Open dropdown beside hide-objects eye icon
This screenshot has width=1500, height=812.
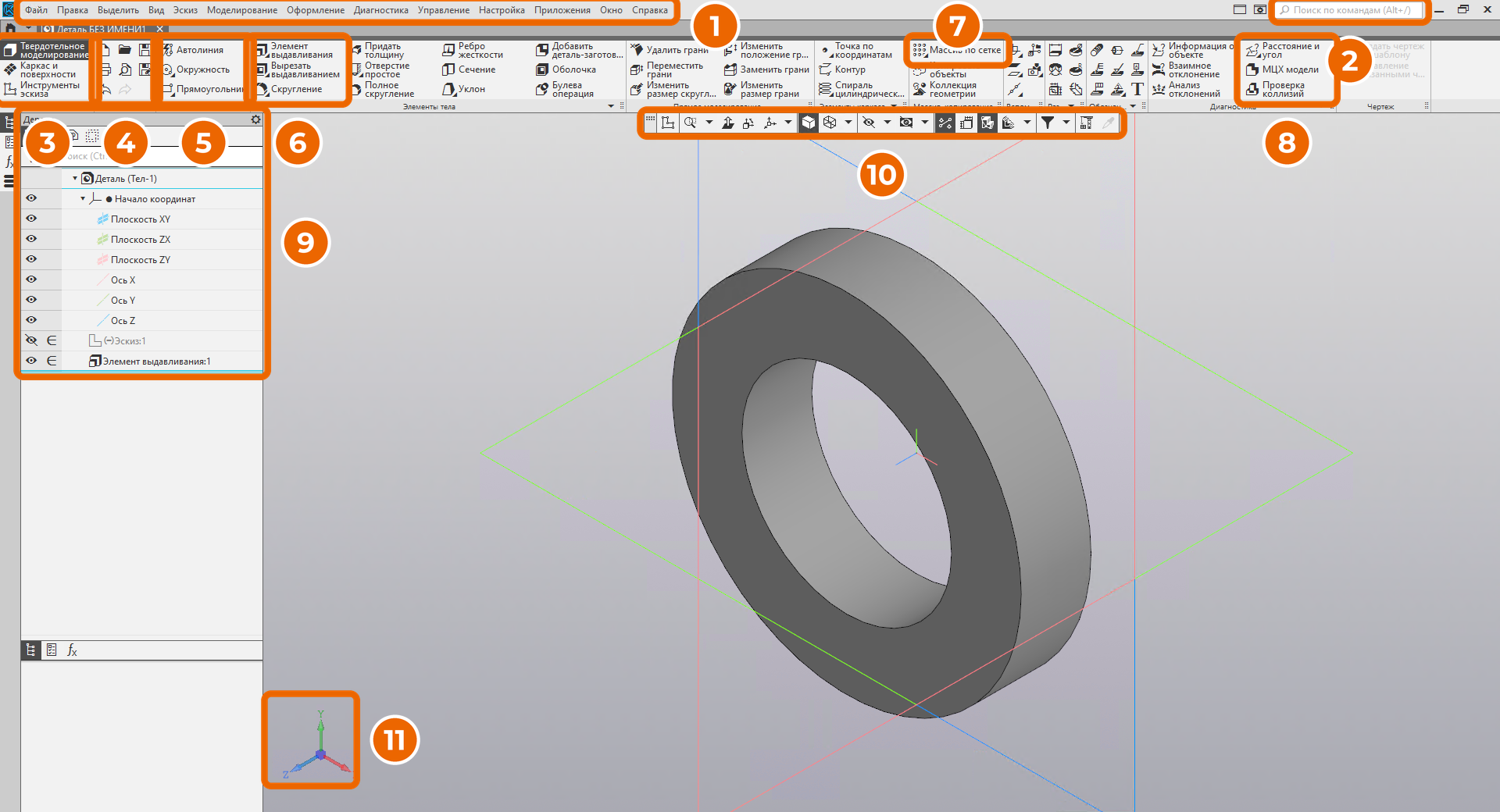tap(887, 123)
